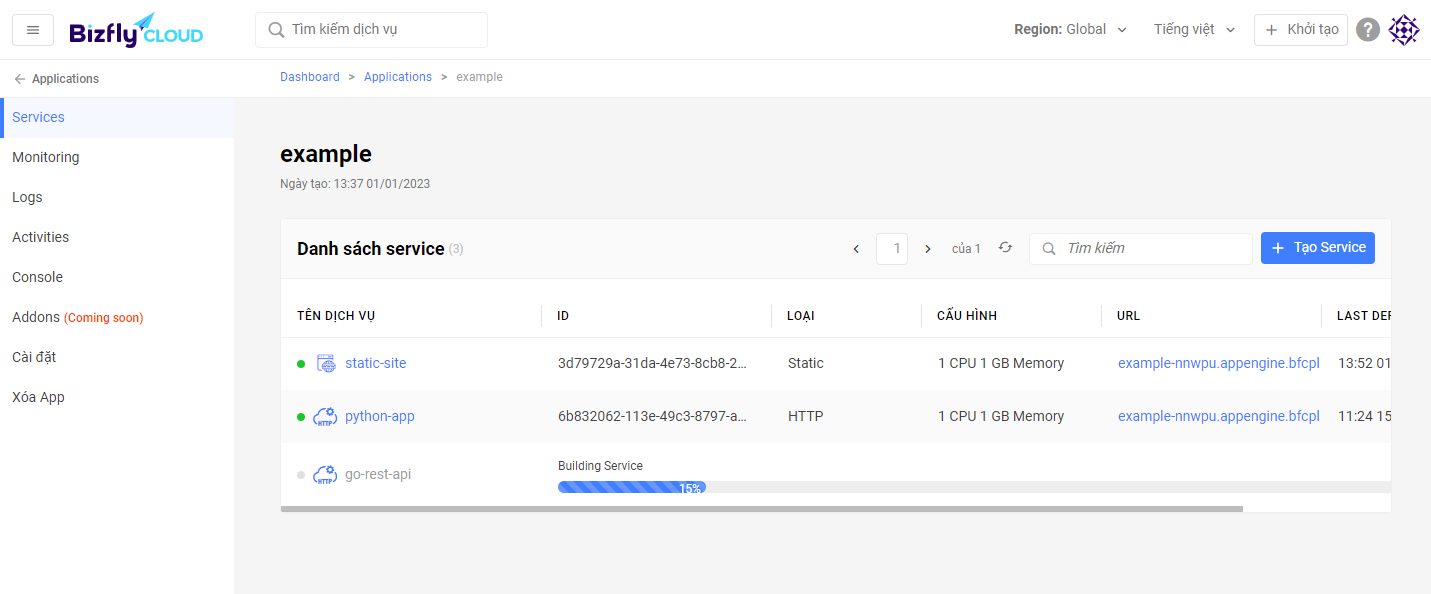Viewport: 1431px width, 594px height.
Task: Go to the next page arrow
Action: [x=928, y=249]
